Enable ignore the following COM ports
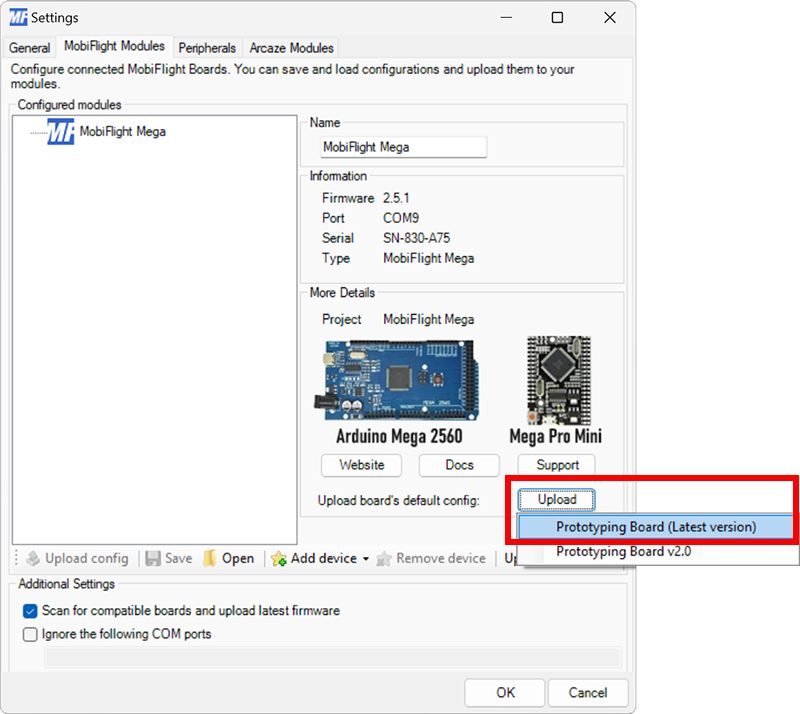The image size is (800, 714). click(29, 634)
